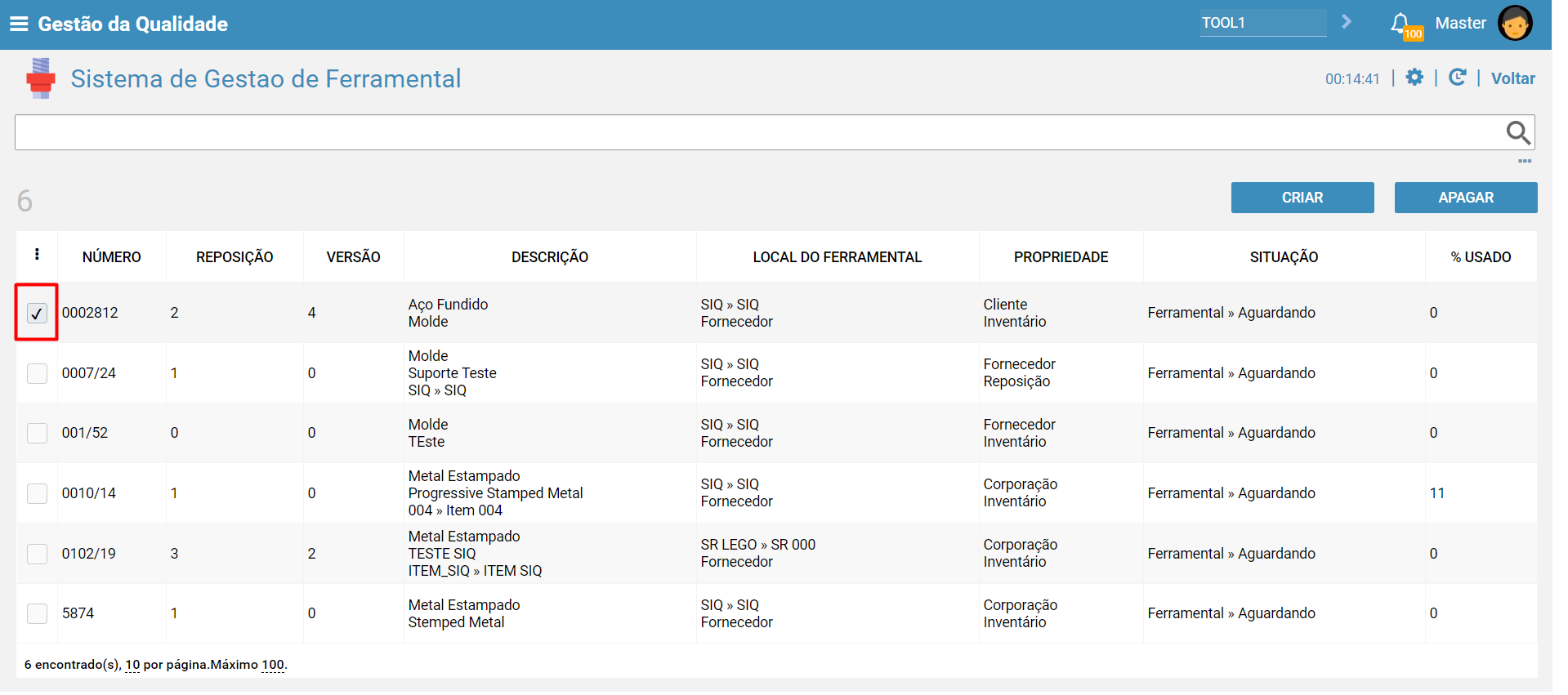Sort by VERSÃO column header

(x=354, y=257)
